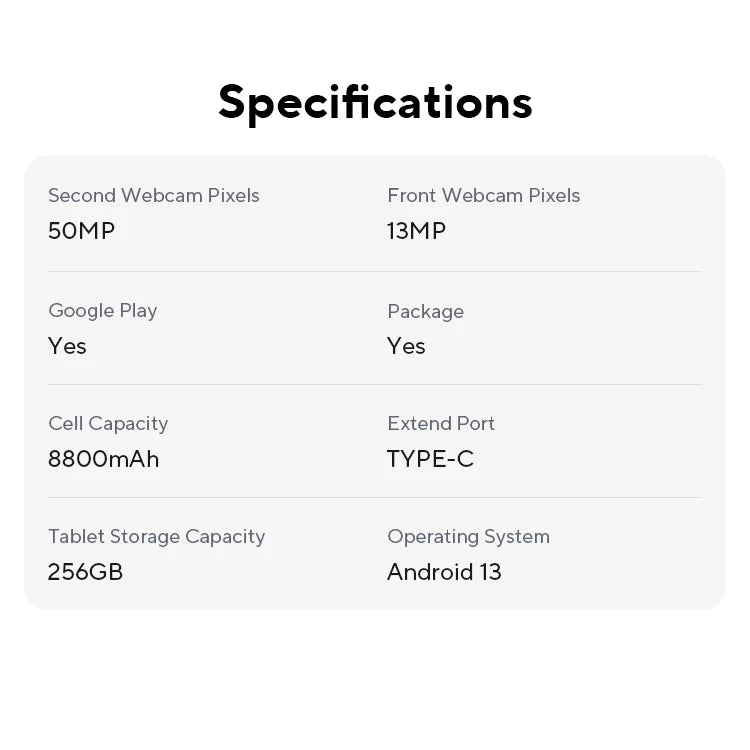
Task: Click the Specifications heading
Action: pos(375,103)
